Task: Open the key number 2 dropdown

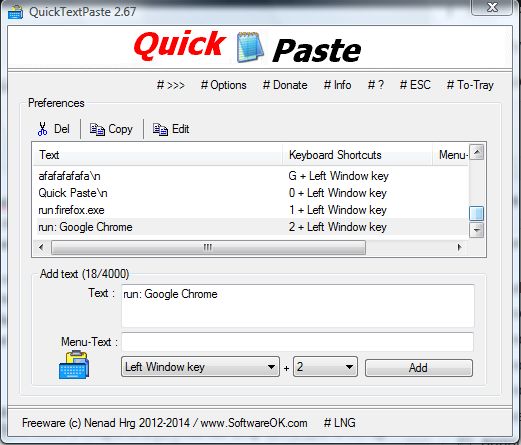Action: (x=325, y=367)
